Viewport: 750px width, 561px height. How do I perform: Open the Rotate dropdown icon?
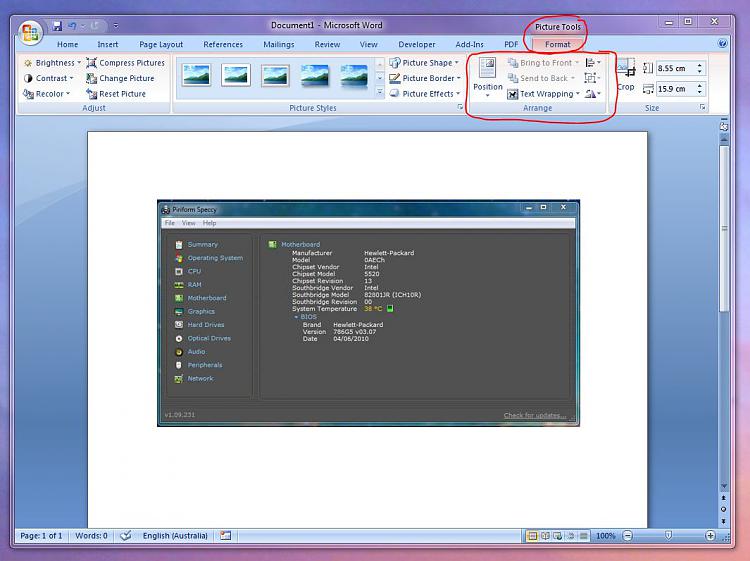[x=593, y=94]
